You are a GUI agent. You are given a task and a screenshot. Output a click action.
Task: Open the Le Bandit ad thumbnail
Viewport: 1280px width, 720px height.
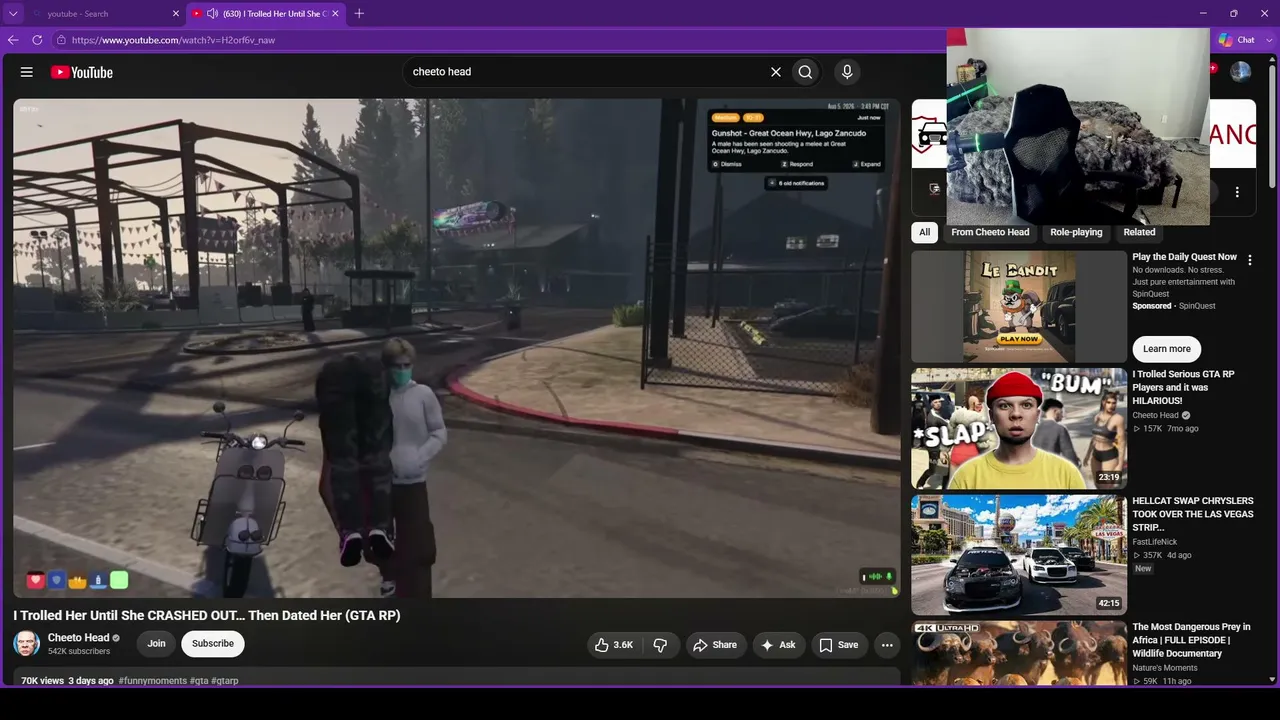[x=1019, y=306]
